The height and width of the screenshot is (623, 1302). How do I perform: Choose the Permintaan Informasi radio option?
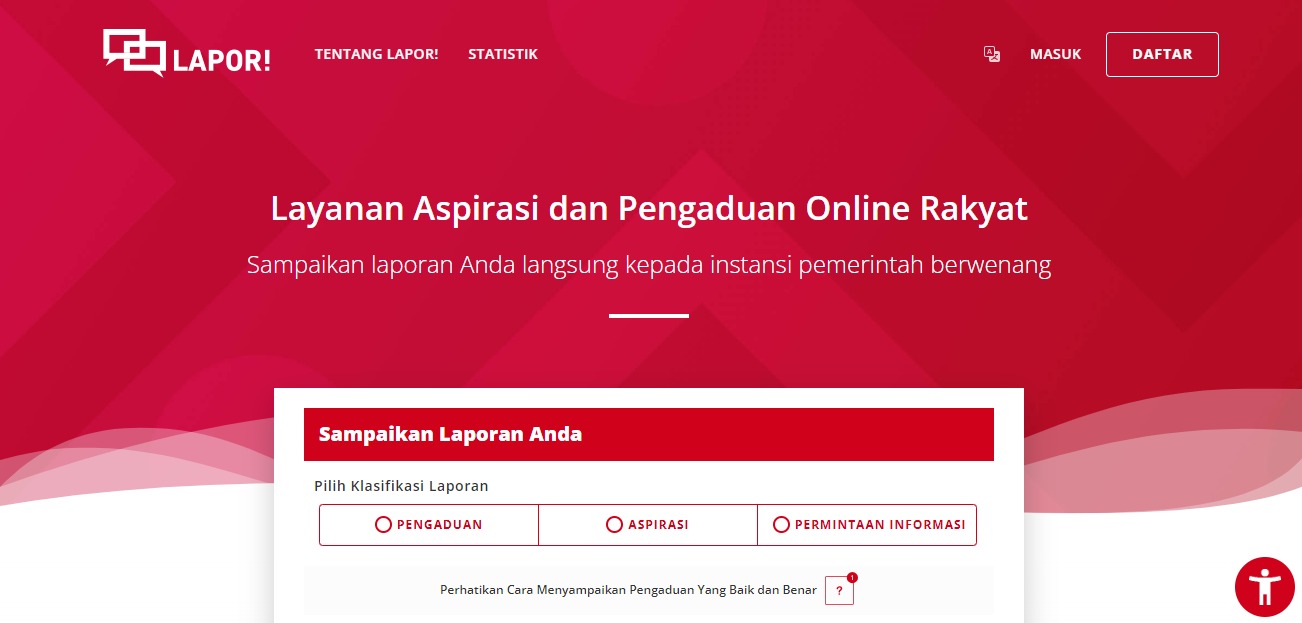tap(781, 524)
